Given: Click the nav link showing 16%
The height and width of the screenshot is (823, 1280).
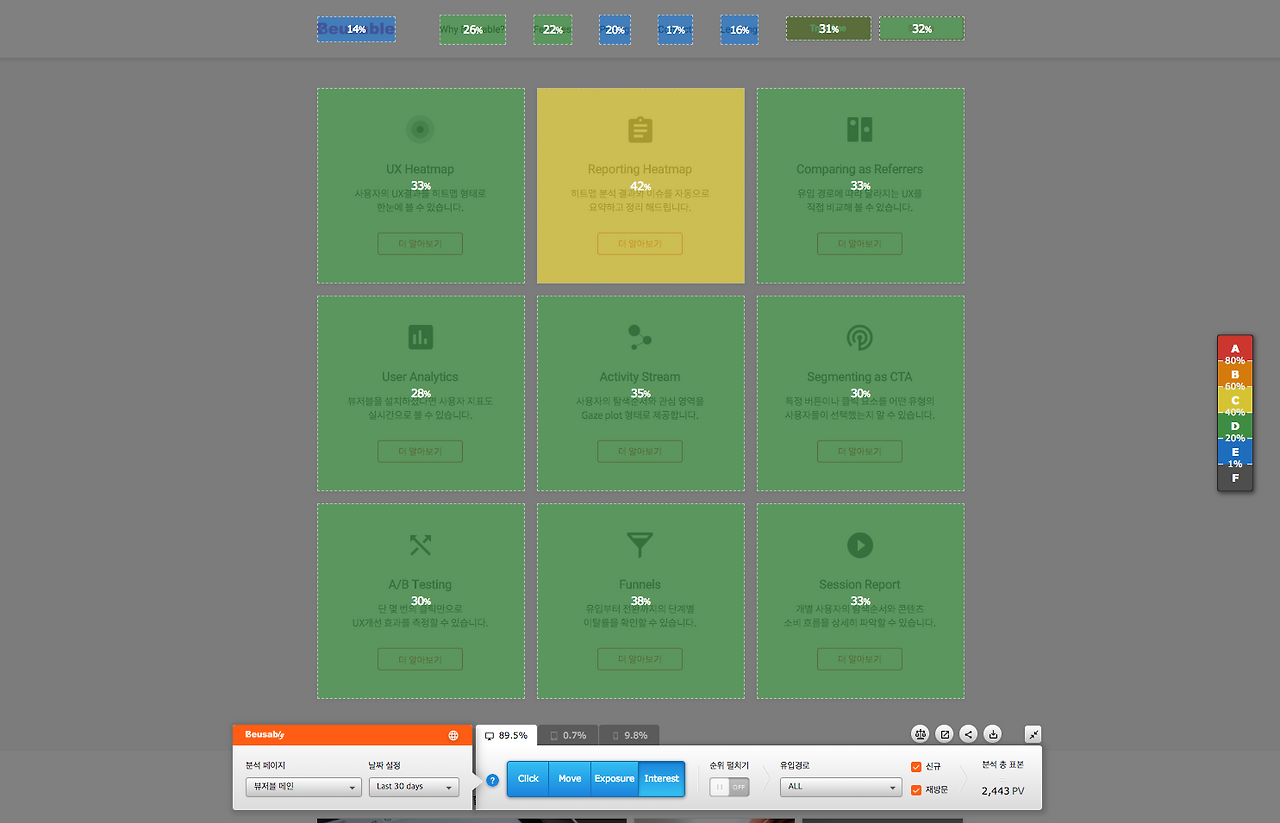Looking at the screenshot, I should point(739,30).
